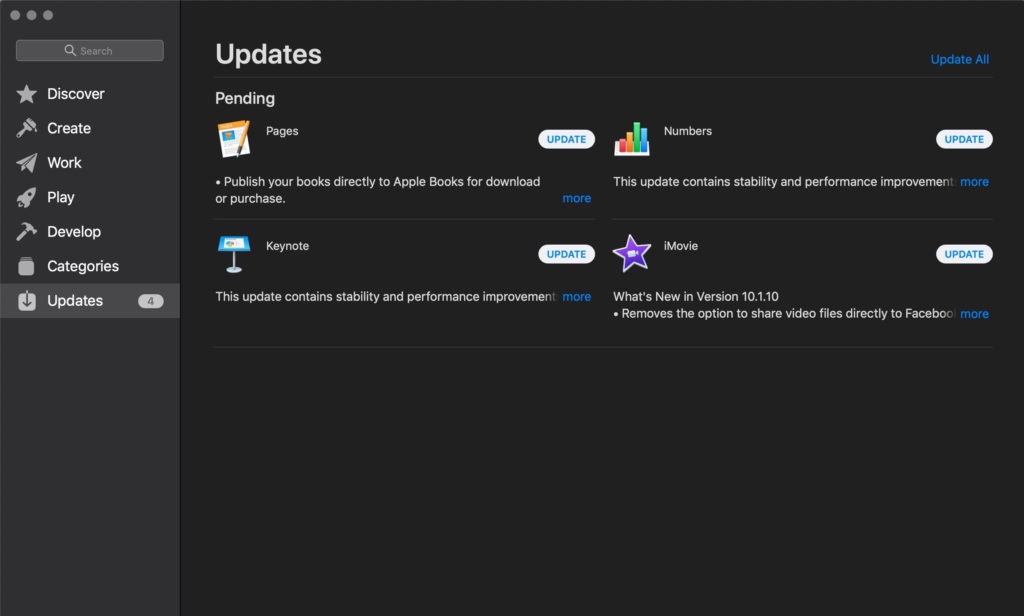Update the Keynote app
The width and height of the screenshot is (1024, 616).
[566, 253]
